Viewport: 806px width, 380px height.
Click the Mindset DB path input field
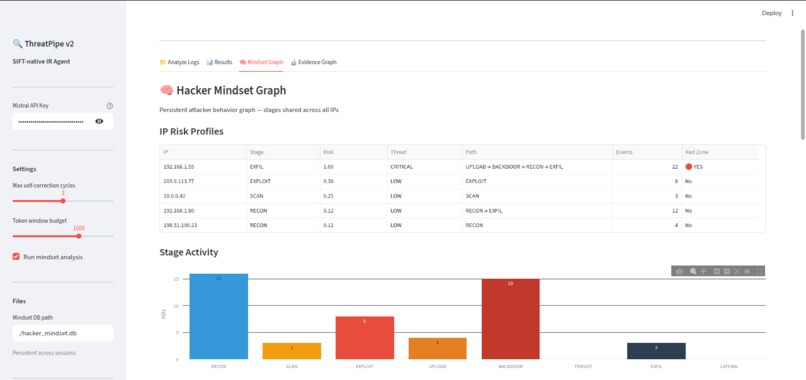click(x=63, y=333)
